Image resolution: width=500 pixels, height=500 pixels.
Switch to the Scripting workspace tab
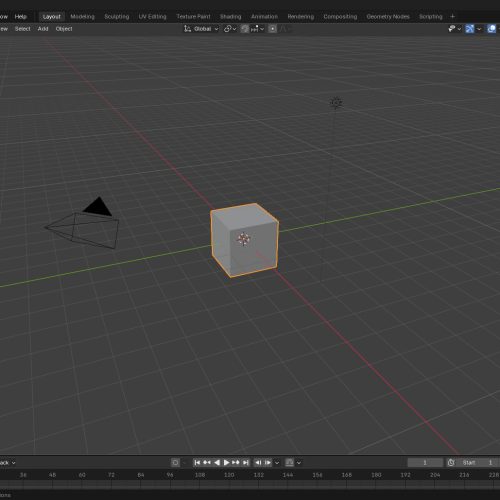(x=430, y=17)
